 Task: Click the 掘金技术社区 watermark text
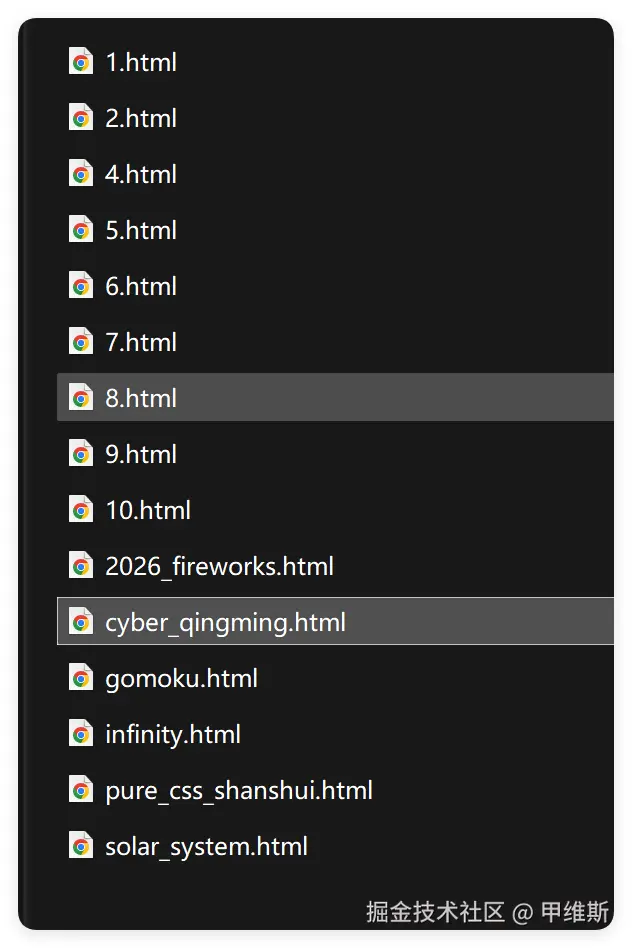pos(435,912)
